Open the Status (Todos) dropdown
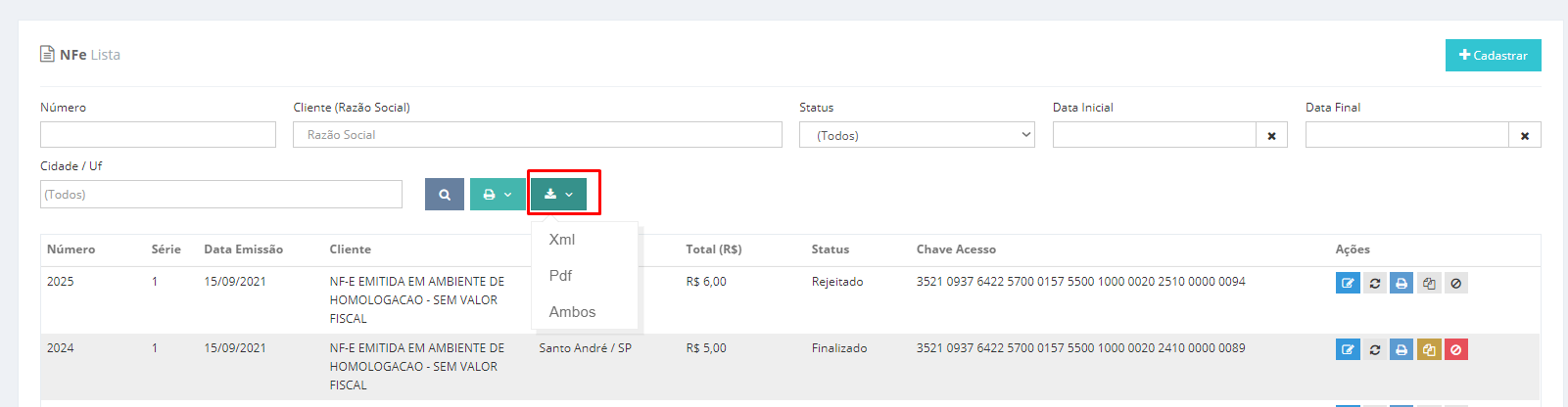The height and width of the screenshot is (407, 1568). (x=918, y=135)
